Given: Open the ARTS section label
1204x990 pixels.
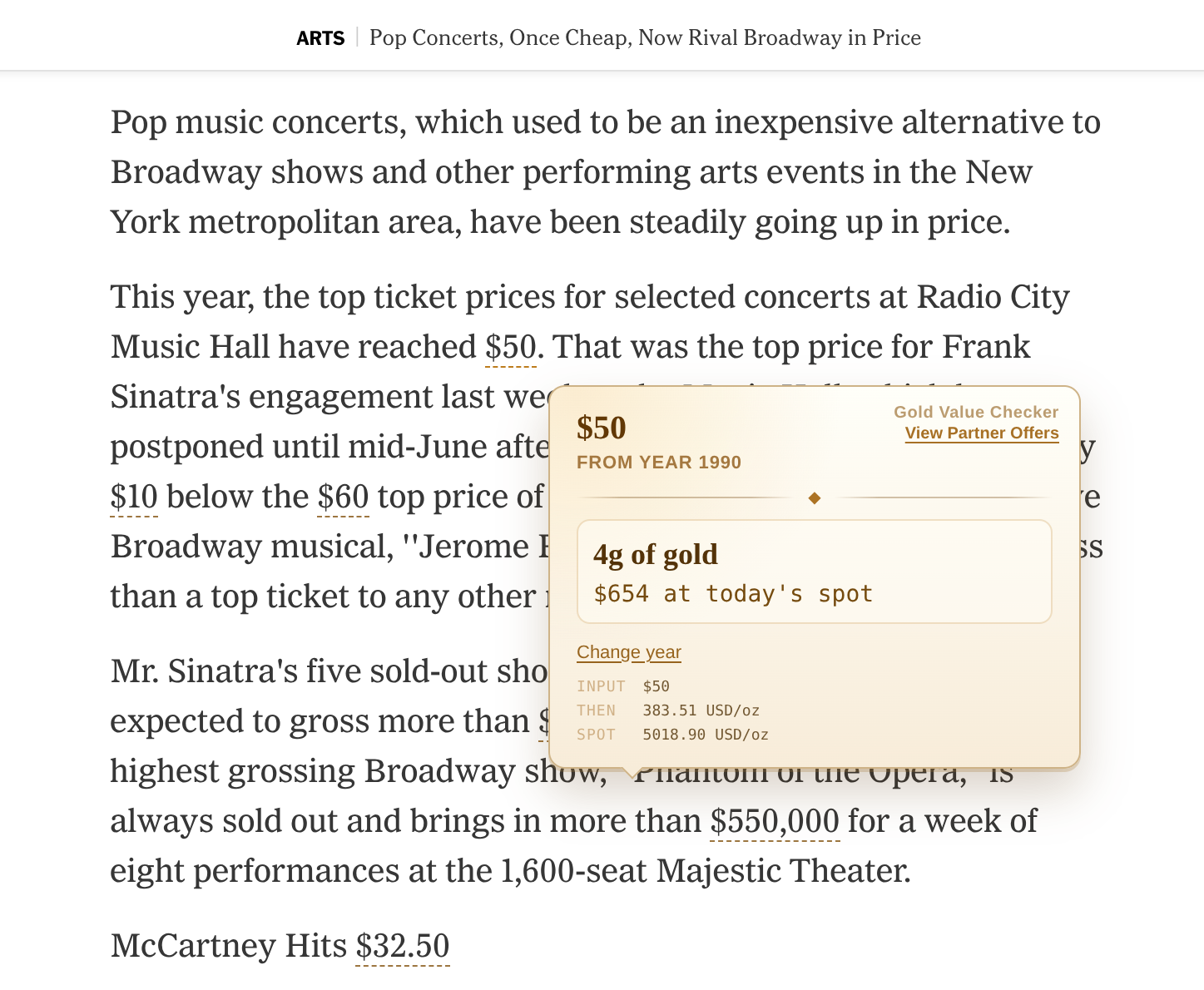Looking at the screenshot, I should [x=321, y=38].
